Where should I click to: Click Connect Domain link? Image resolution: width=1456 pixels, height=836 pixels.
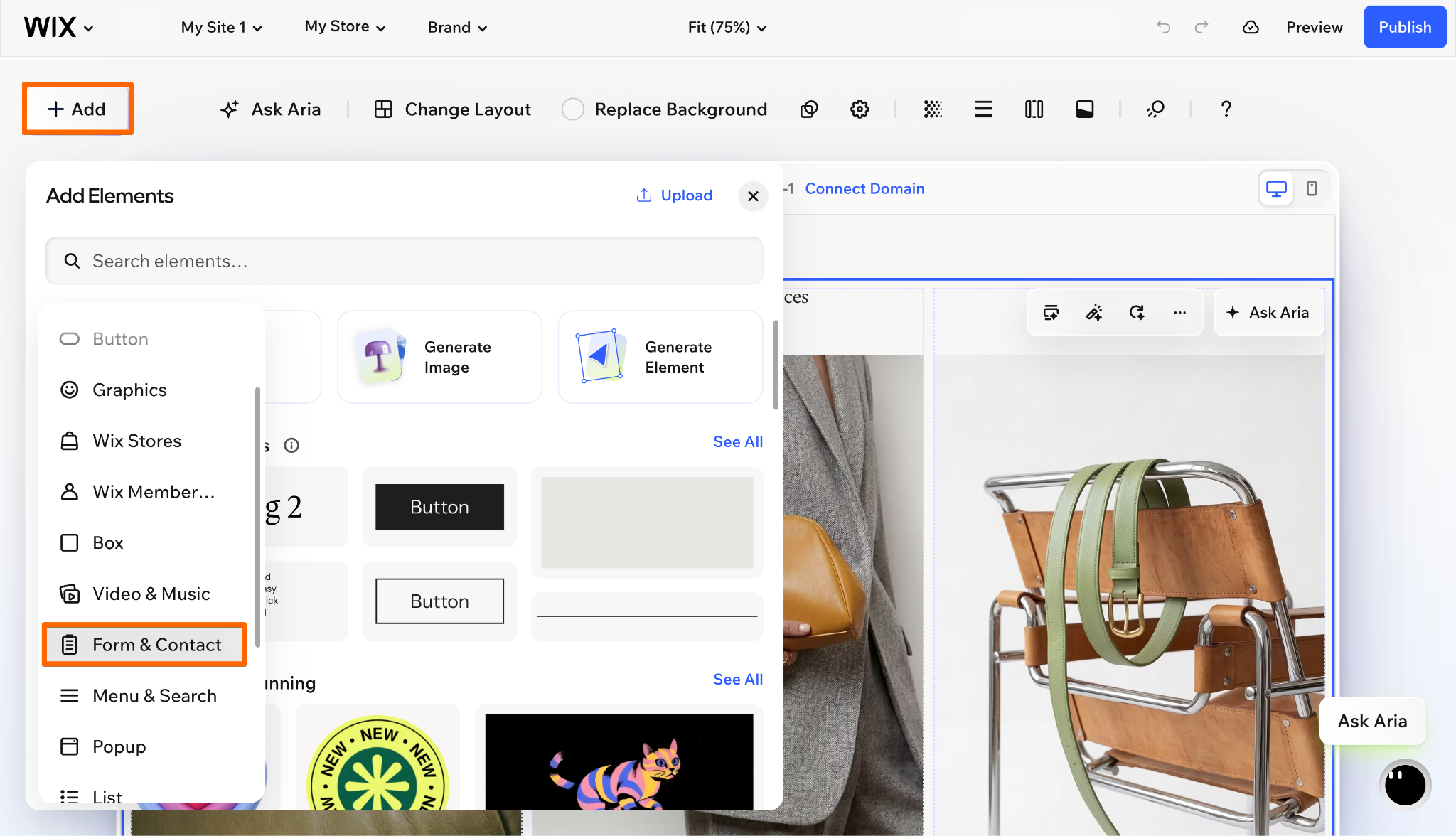coord(864,188)
